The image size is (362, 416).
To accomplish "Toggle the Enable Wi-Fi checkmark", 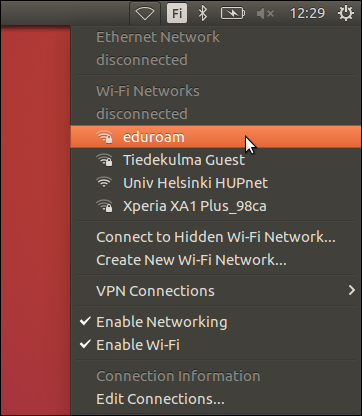I will [x=85, y=344].
